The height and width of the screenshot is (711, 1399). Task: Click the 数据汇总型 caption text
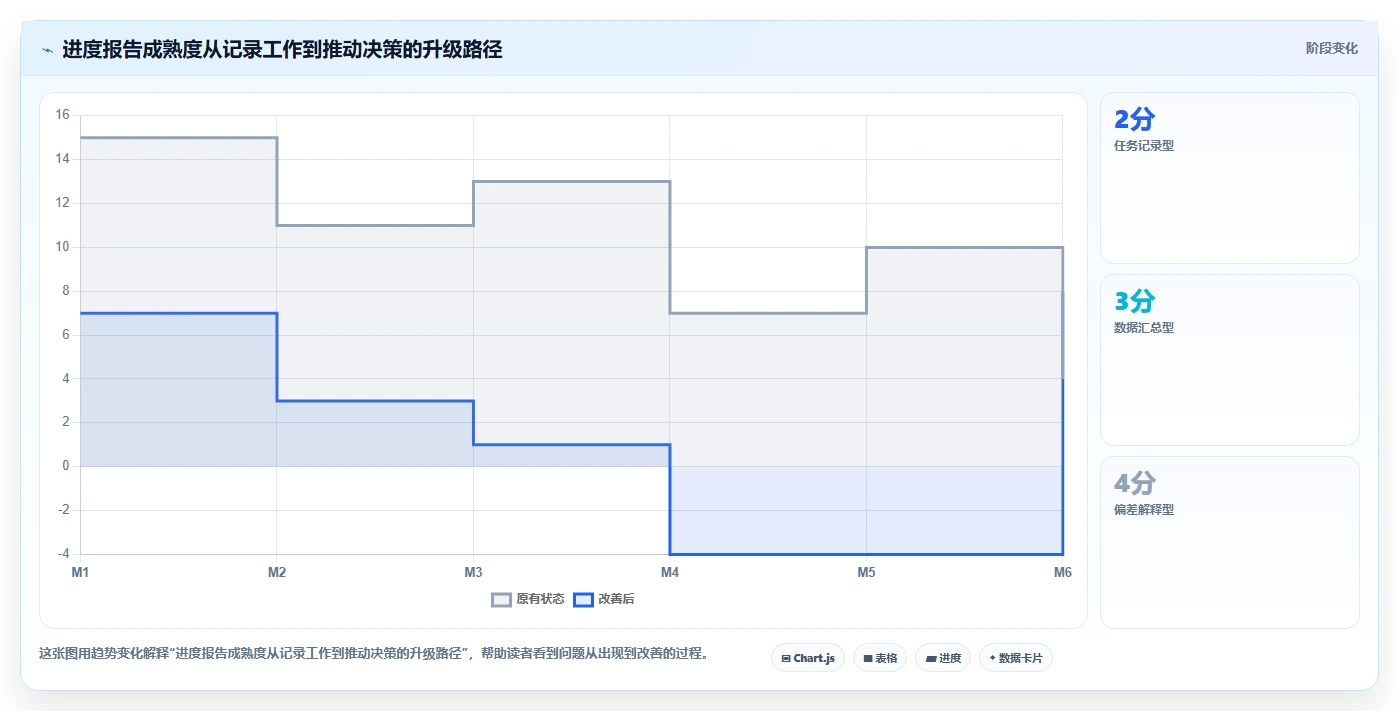click(x=1144, y=328)
